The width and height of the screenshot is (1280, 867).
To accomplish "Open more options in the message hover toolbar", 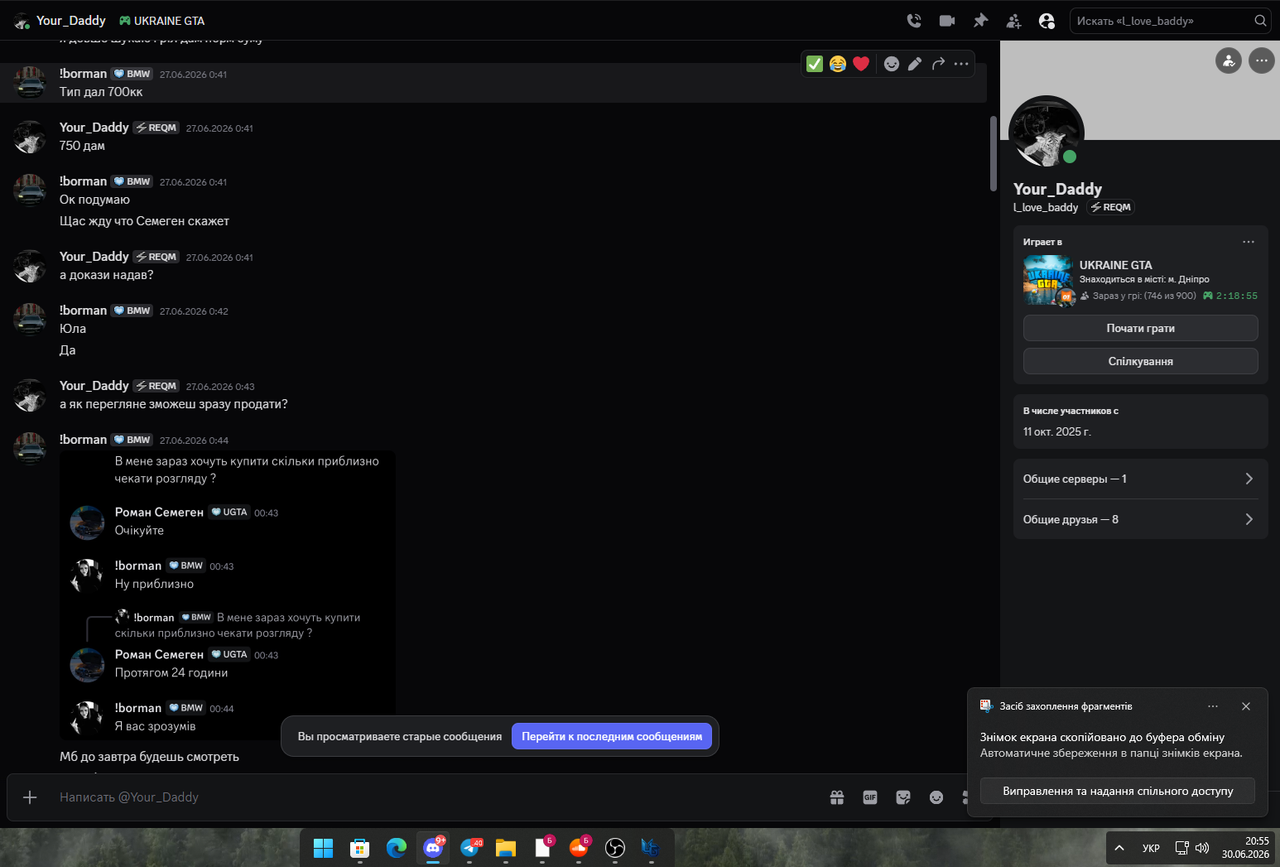I will click(x=961, y=64).
